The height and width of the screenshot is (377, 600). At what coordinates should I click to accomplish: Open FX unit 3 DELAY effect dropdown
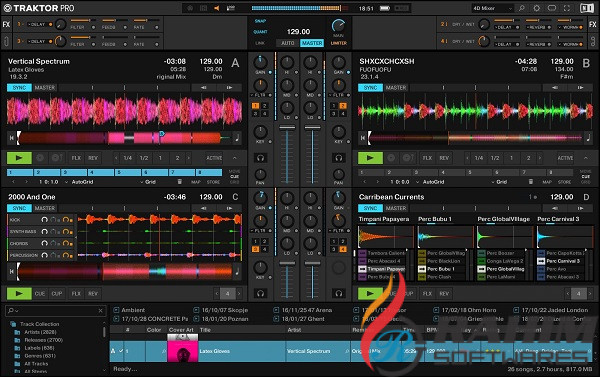[x=38, y=41]
